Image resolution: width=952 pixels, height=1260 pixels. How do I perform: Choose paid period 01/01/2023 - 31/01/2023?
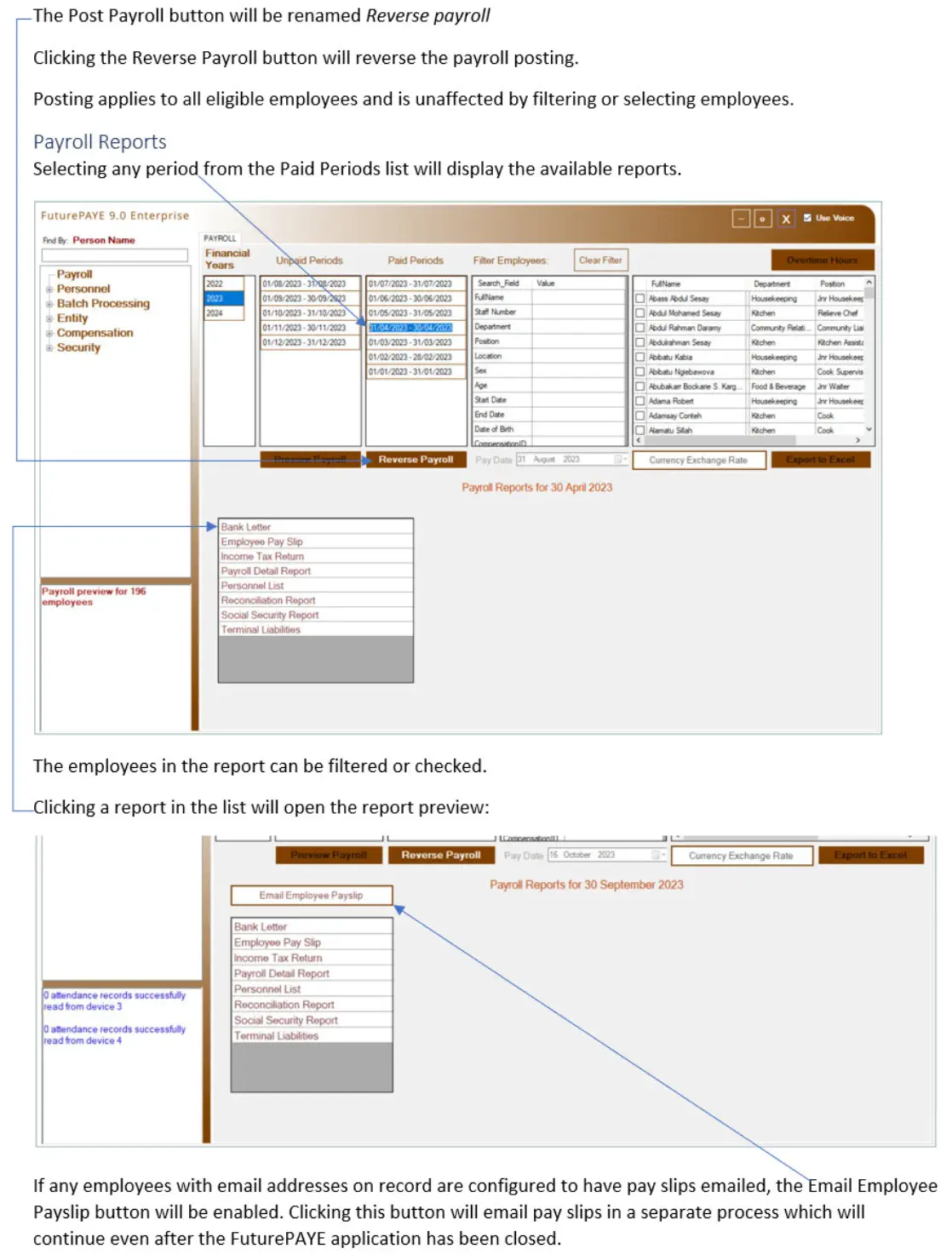coord(416,372)
